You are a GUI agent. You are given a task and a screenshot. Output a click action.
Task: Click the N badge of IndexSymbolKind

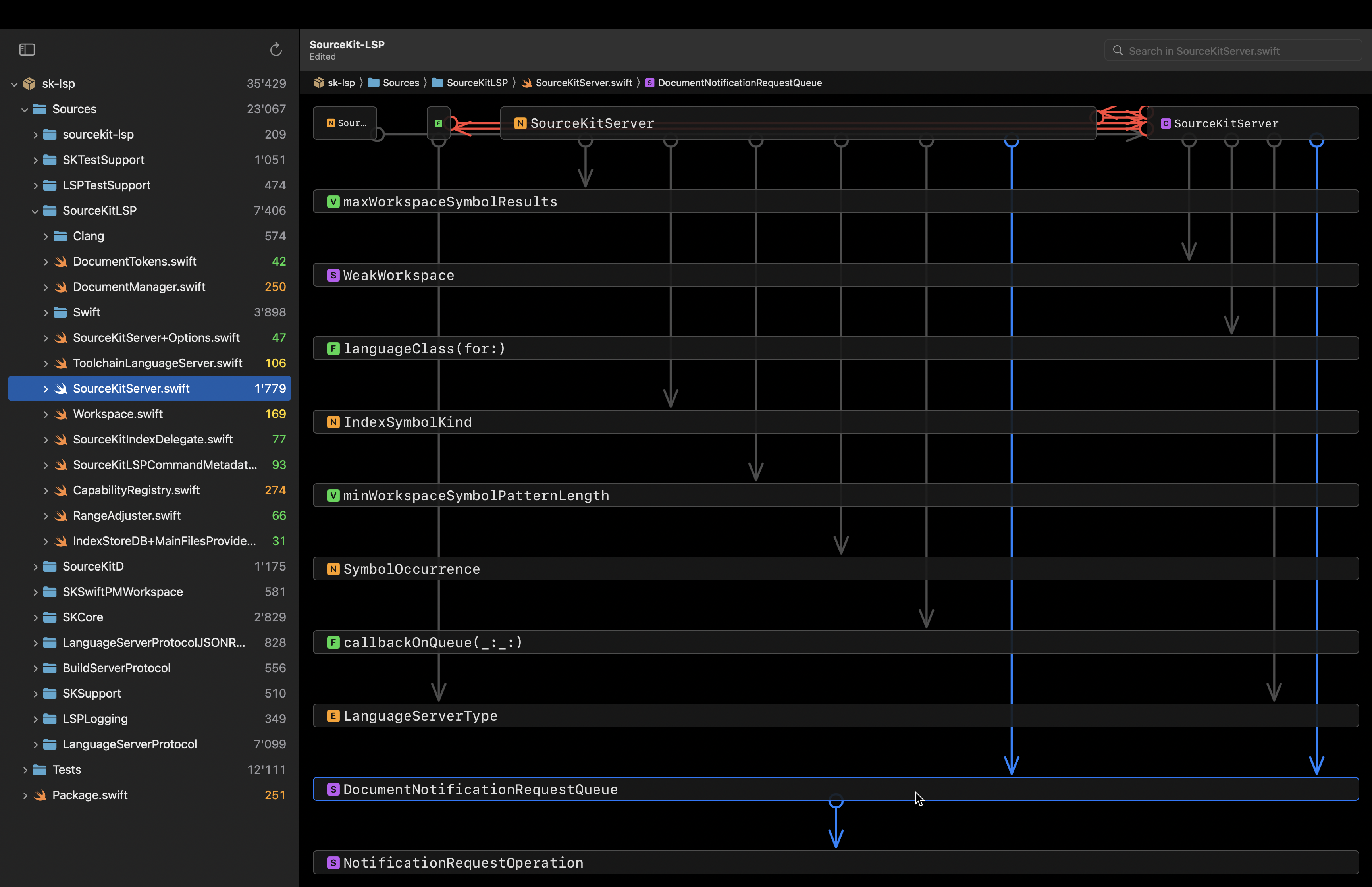[333, 422]
